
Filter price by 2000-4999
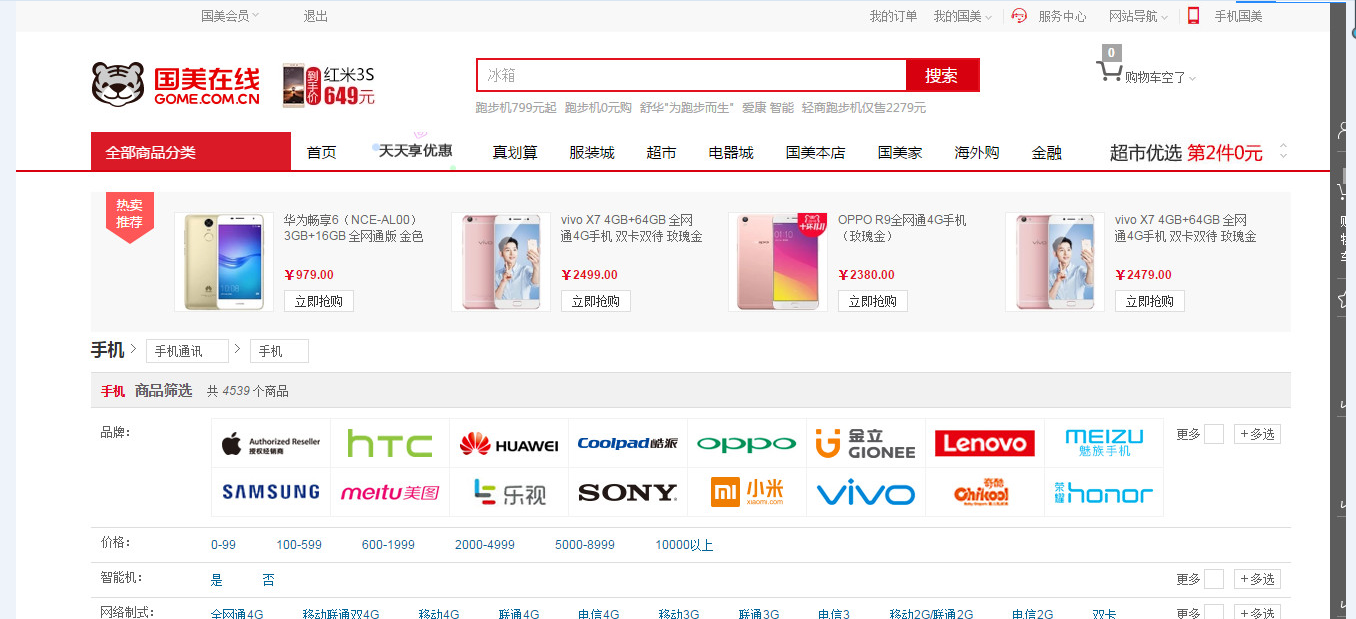click(485, 545)
